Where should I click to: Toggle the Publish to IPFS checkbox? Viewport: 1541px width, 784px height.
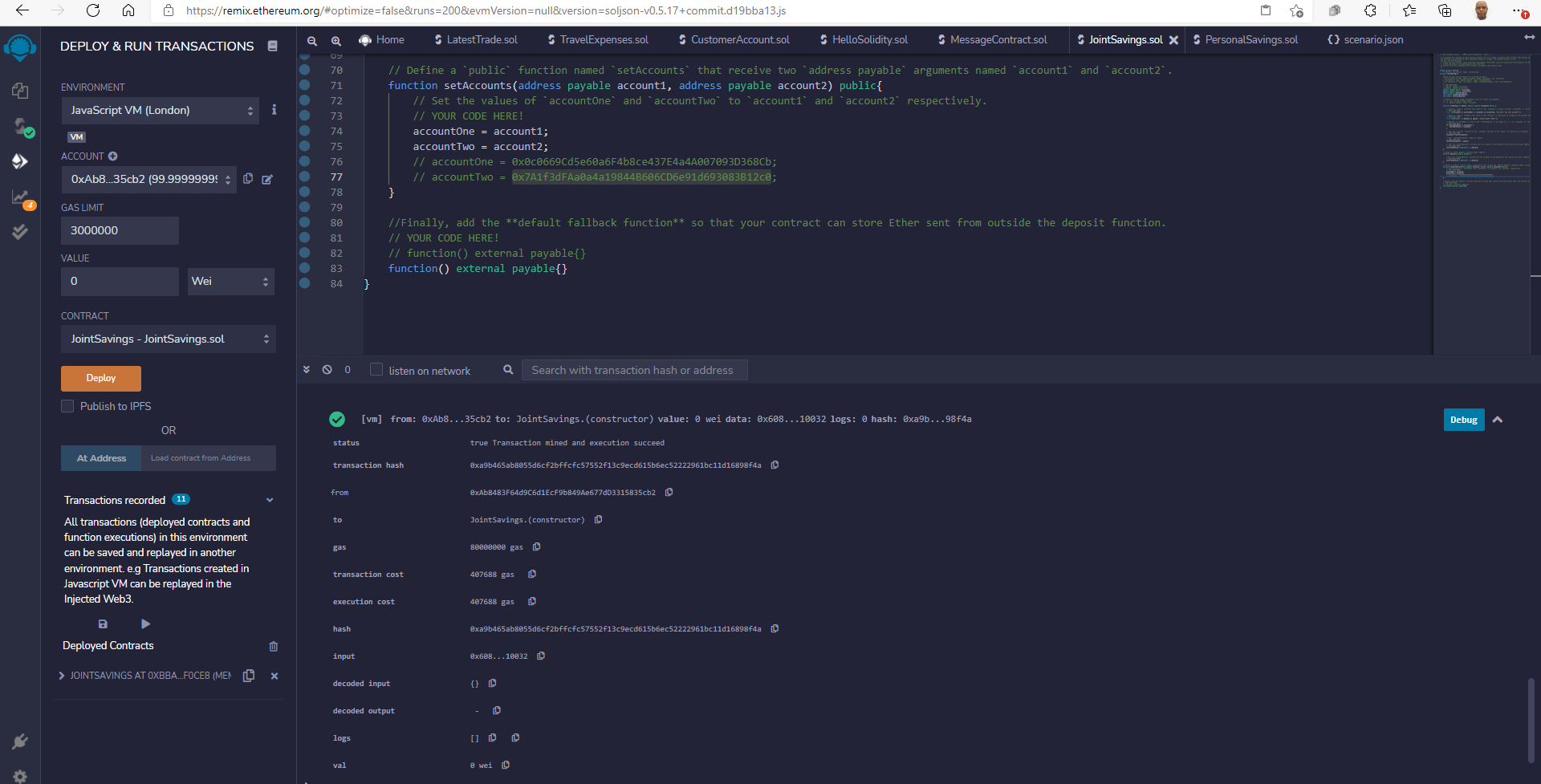click(x=67, y=406)
